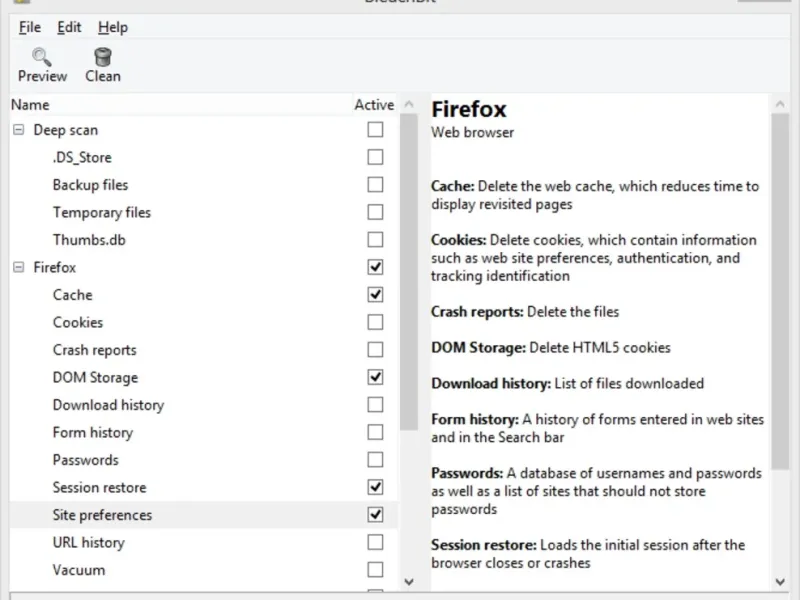
Task: Uncheck the DOM Storage checkbox
Action: pyautogui.click(x=375, y=377)
